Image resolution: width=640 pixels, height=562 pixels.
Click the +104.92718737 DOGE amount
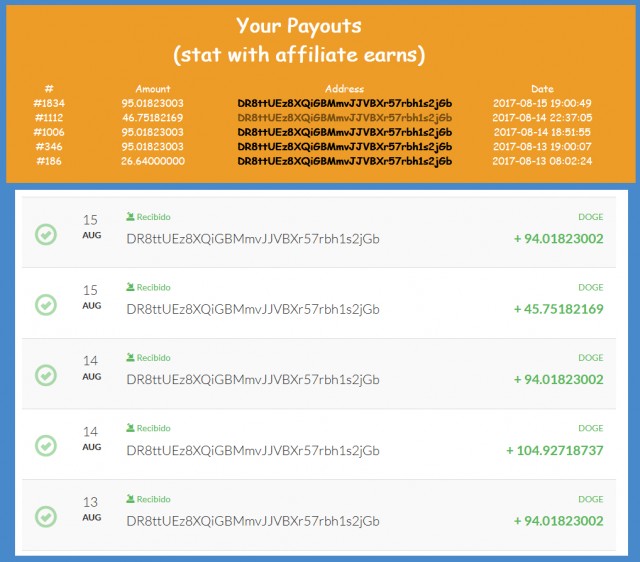(554, 450)
